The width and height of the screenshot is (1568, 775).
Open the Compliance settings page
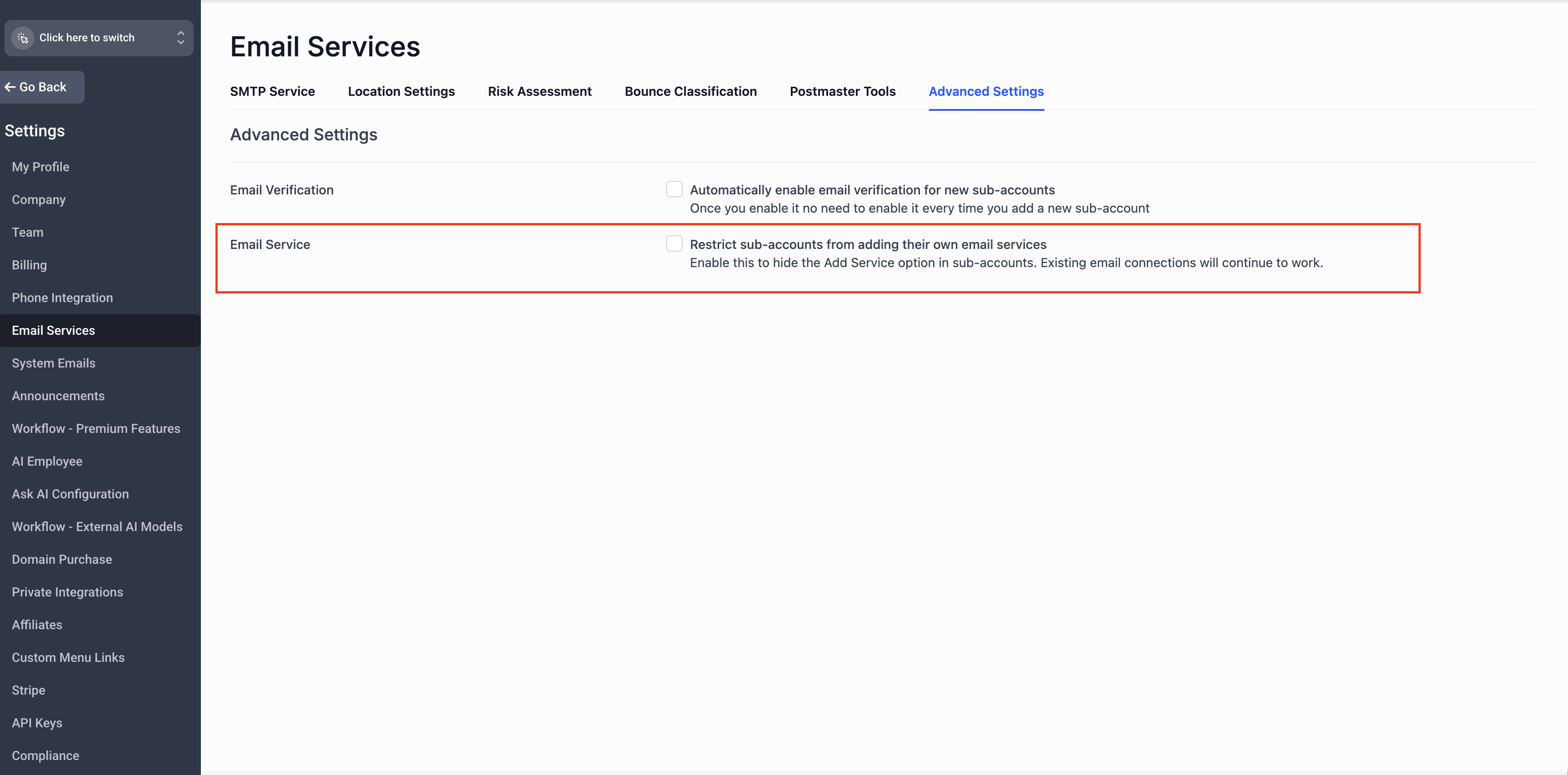tap(45, 755)
